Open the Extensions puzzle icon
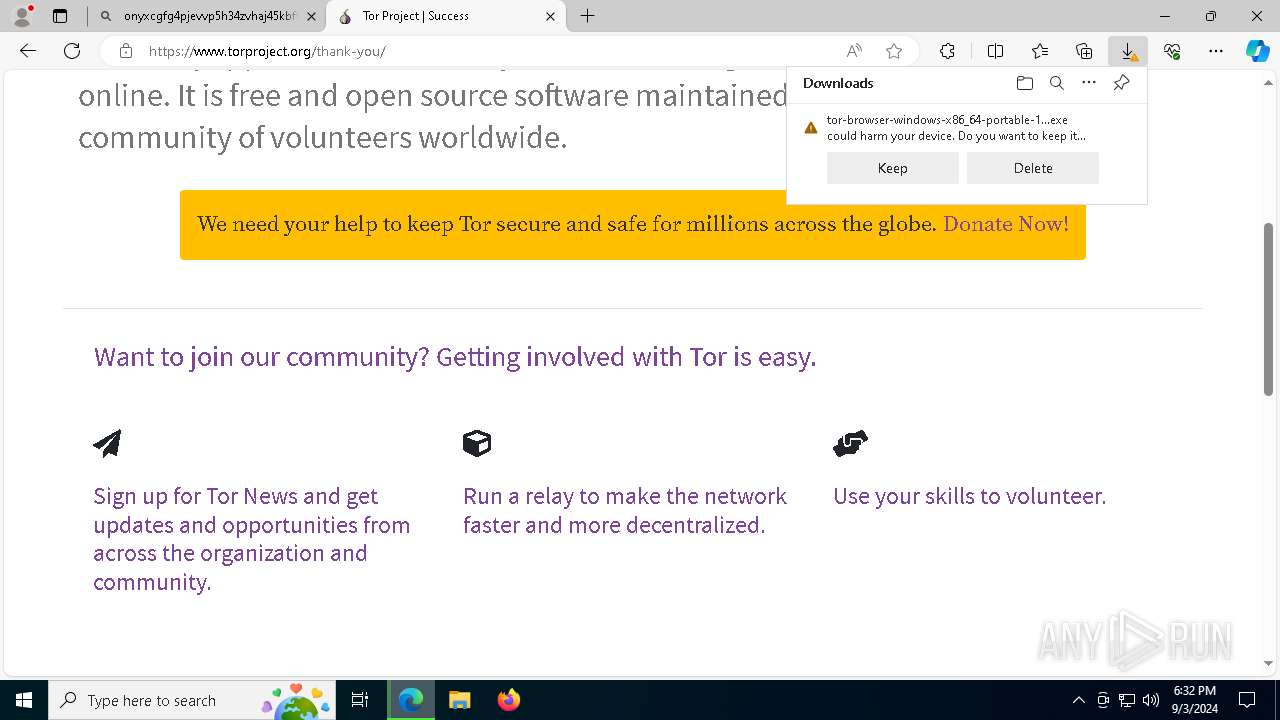 [x=947, y=51]
